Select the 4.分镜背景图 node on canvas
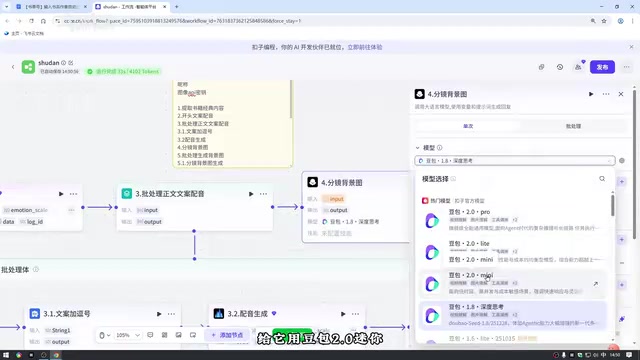Viewport: 640px width, 360px height. coord(356,207)
